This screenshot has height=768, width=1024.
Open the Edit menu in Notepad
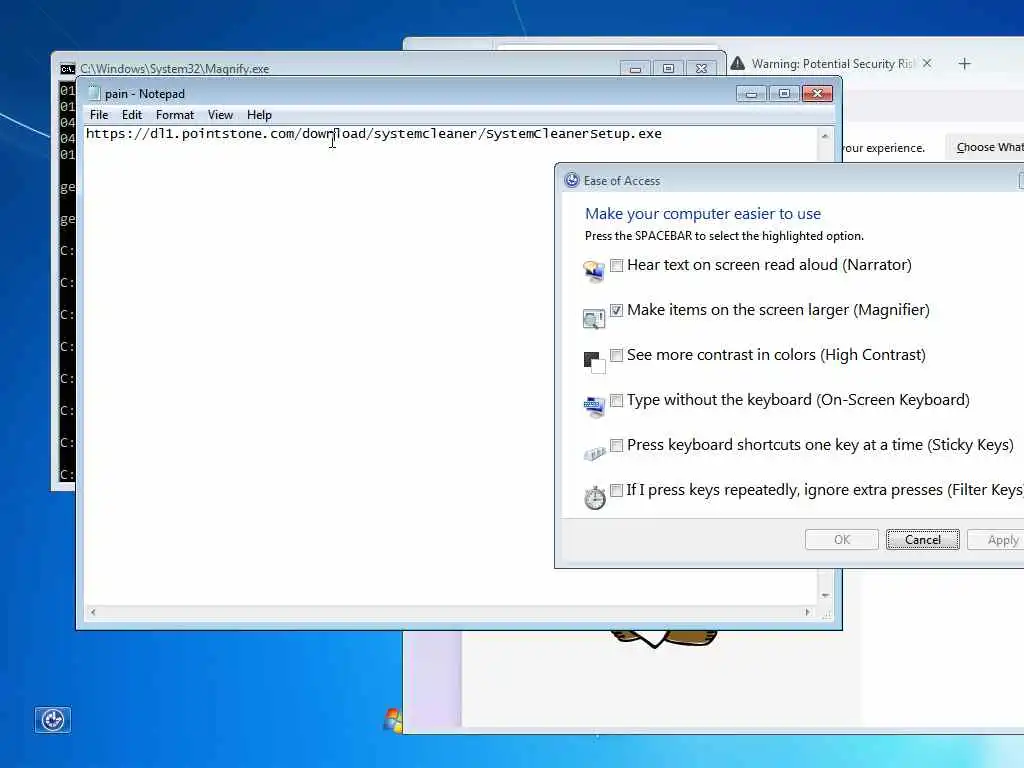pos(131,115)
